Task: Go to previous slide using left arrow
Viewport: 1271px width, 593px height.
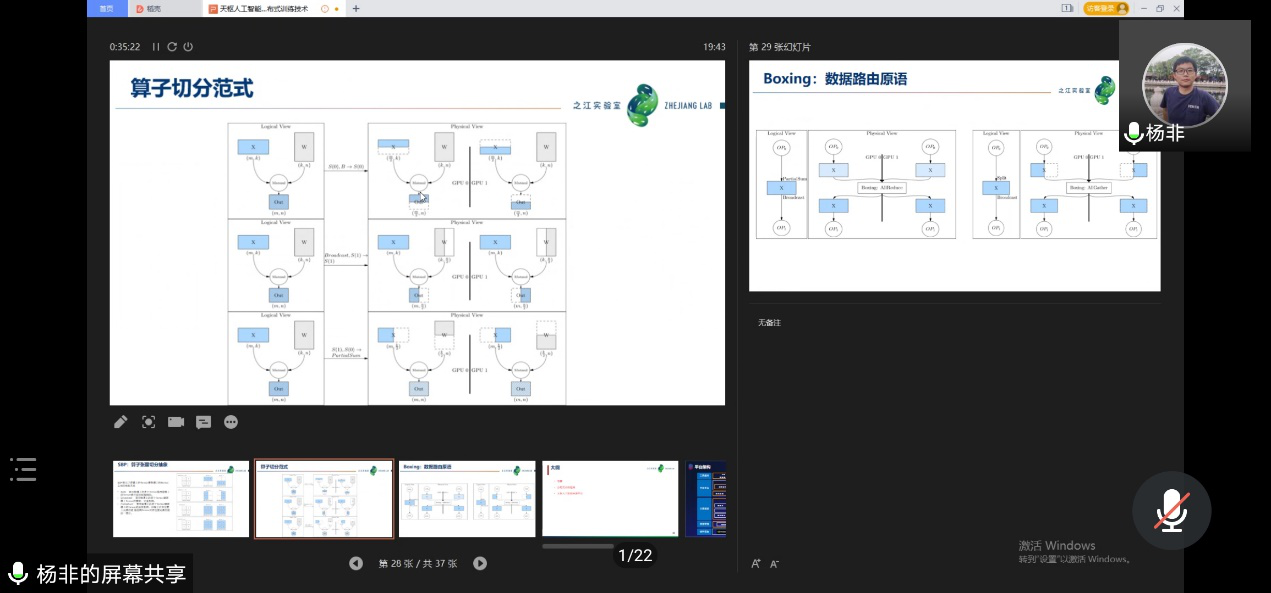Action: pos(356,563)
